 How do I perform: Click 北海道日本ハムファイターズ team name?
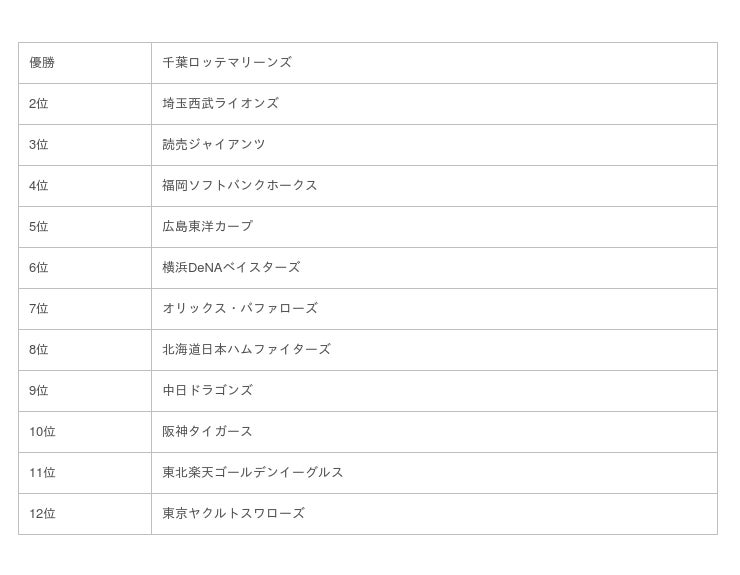[x=246, y=350]
